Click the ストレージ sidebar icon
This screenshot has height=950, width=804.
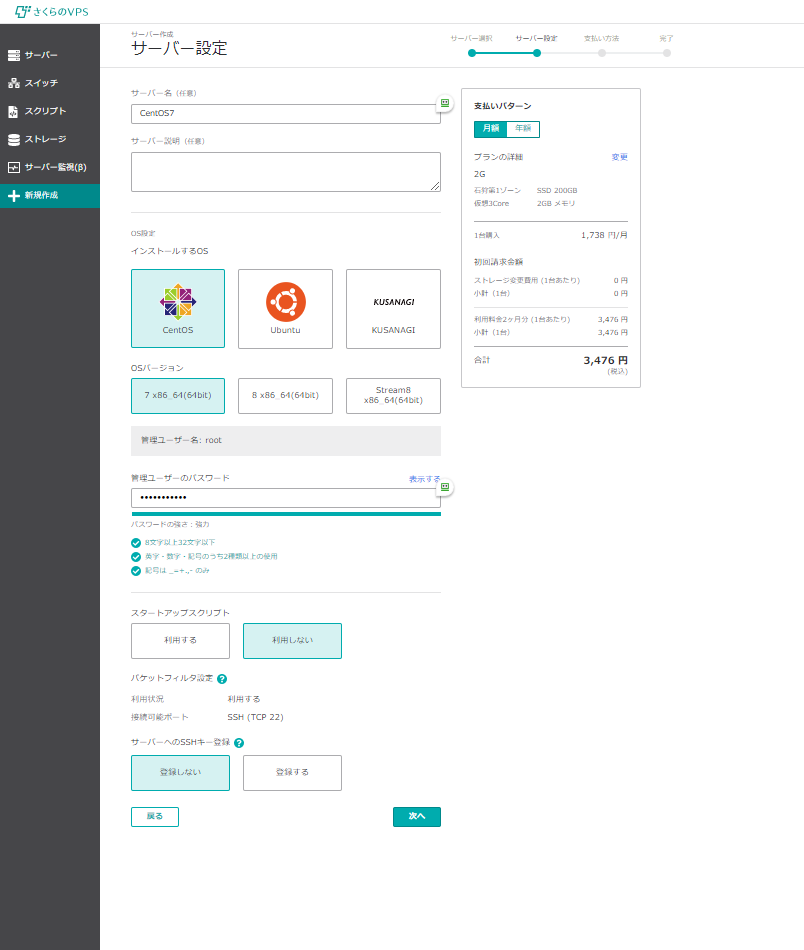point(14,139)
